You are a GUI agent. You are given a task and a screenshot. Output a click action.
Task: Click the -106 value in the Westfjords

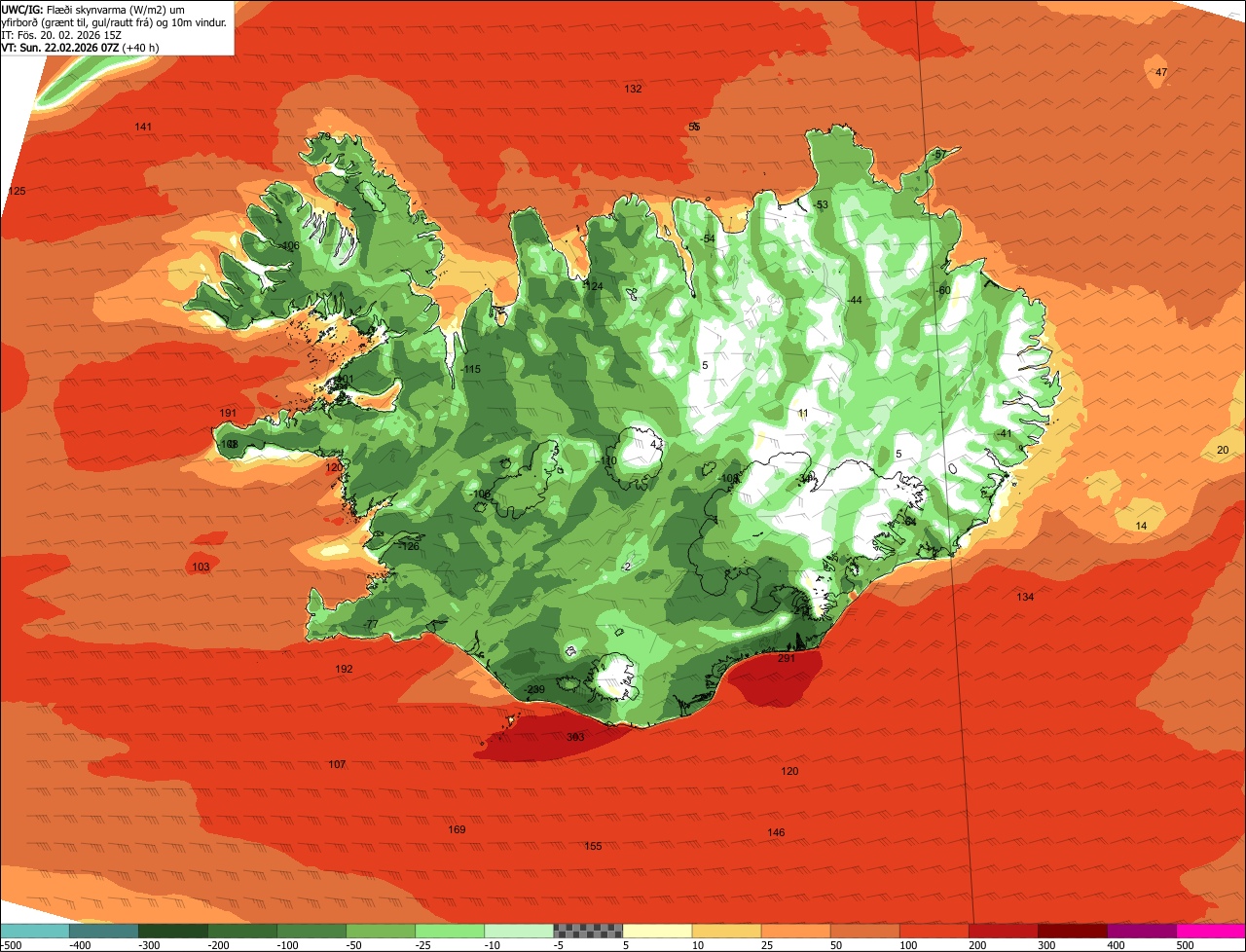(x=289, y=246)
